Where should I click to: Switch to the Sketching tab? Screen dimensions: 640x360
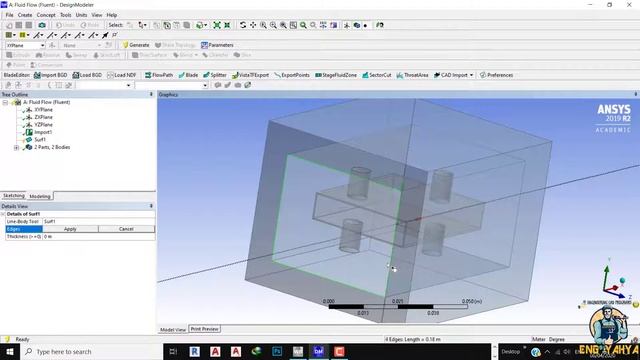13,196
